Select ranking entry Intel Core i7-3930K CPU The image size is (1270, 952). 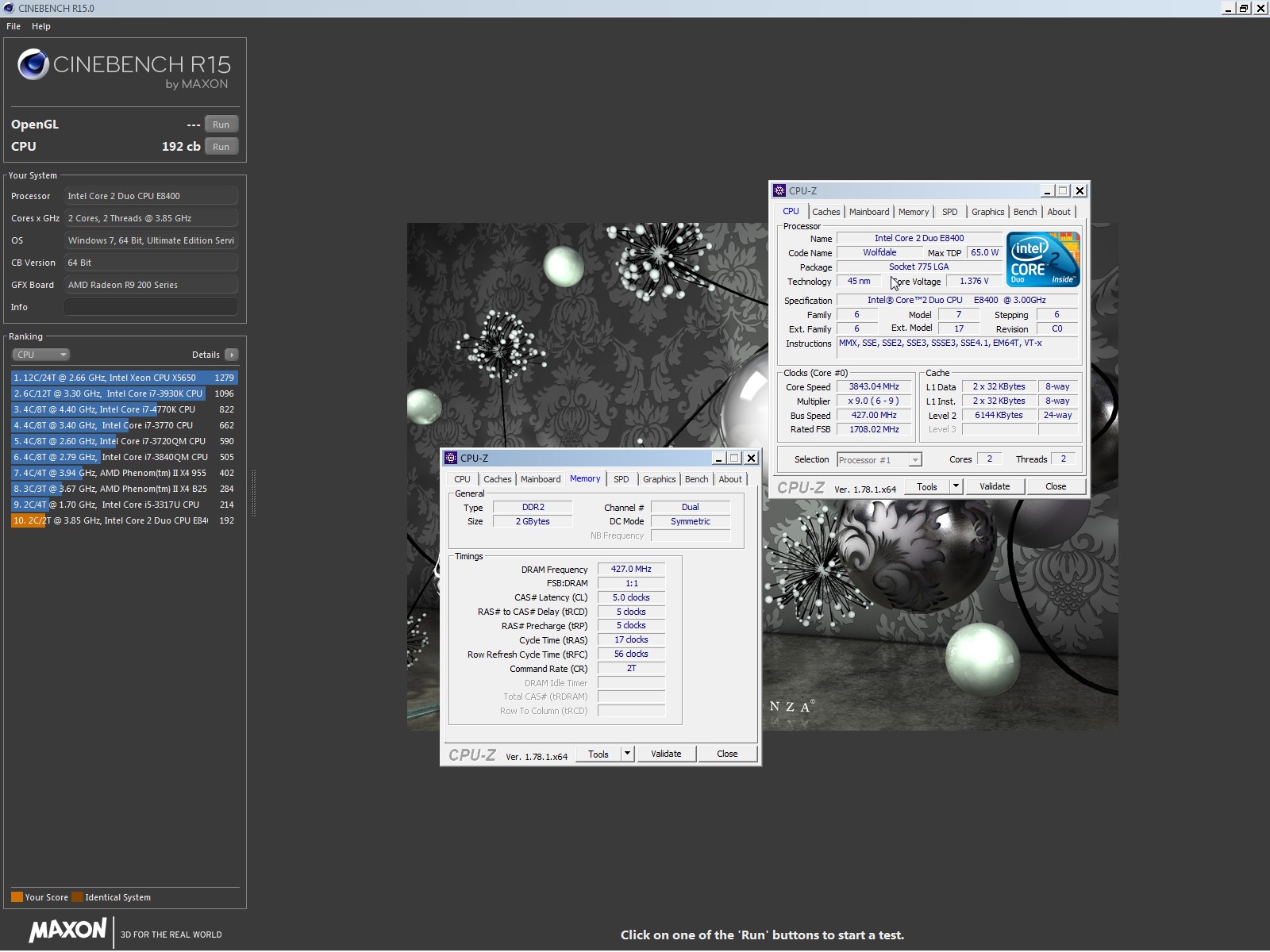click(125, 393)
